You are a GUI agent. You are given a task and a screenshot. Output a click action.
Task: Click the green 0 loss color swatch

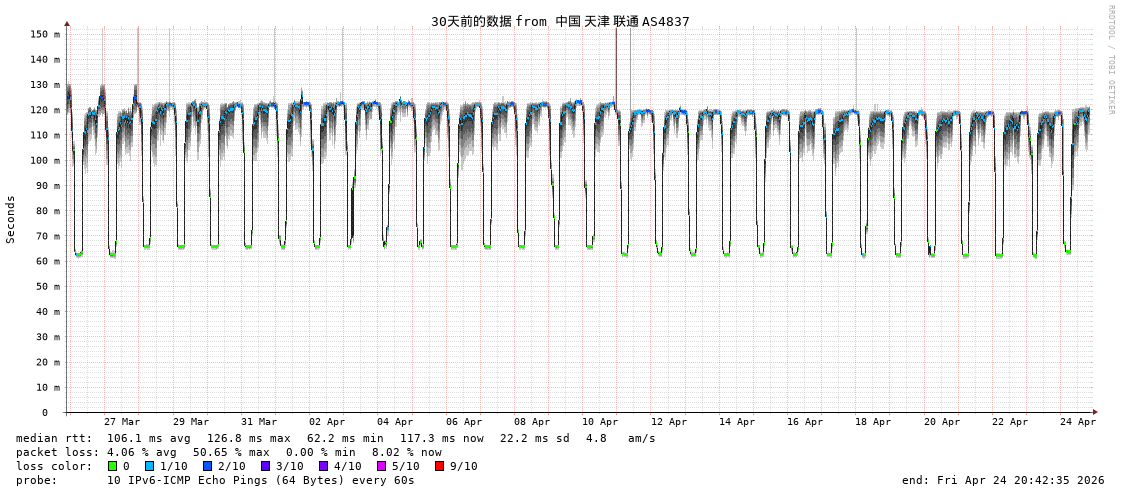tap(113, 466)
